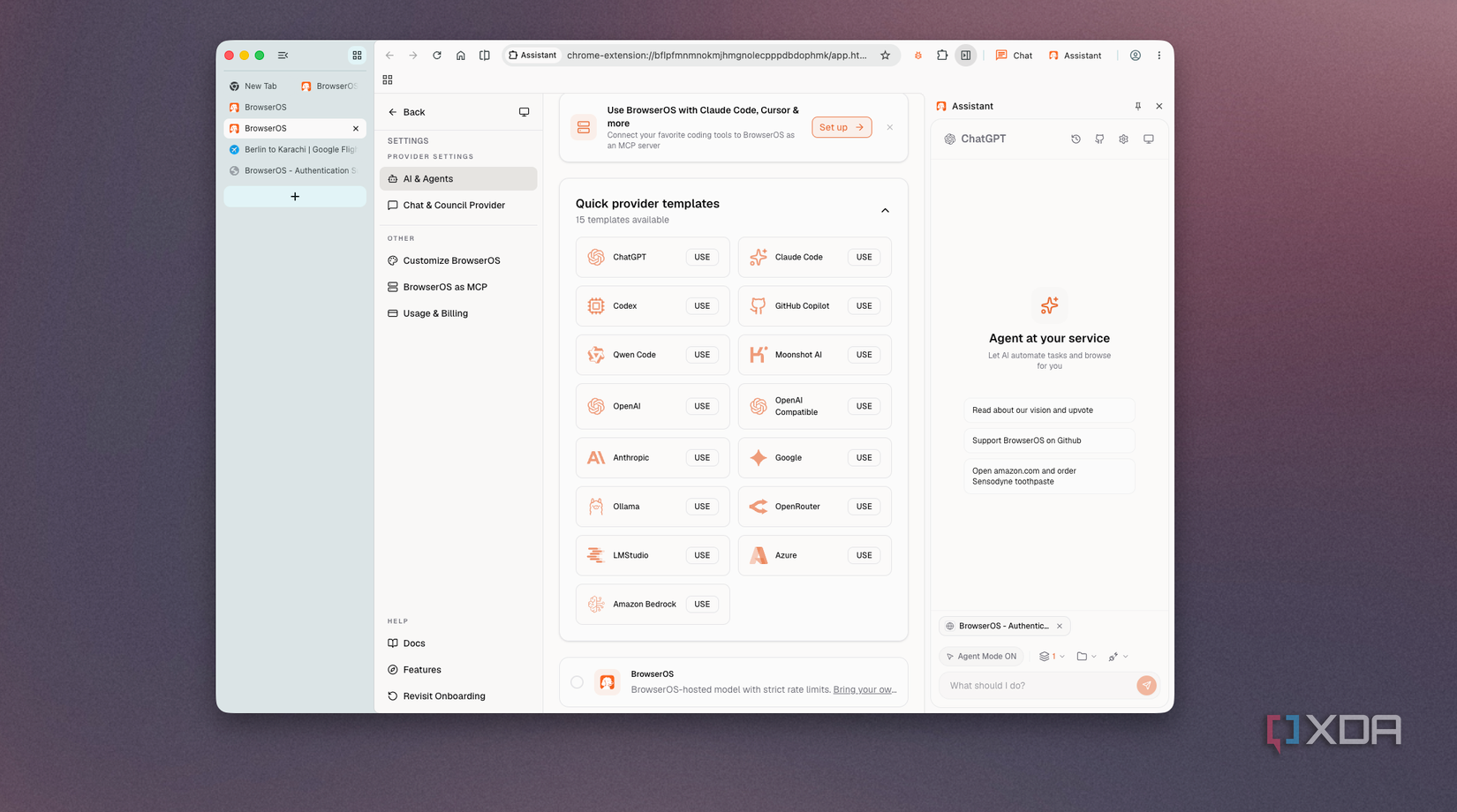Screen dimensions: 1457x812
Task: Open Usage & Billing settings
Action: (x=458, y=314)
